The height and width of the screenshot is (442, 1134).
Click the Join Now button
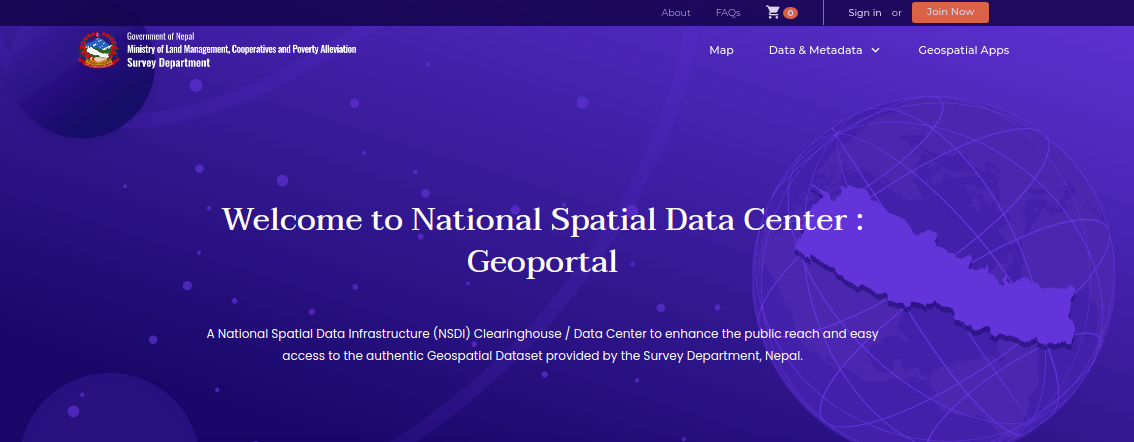pos(950,12)
